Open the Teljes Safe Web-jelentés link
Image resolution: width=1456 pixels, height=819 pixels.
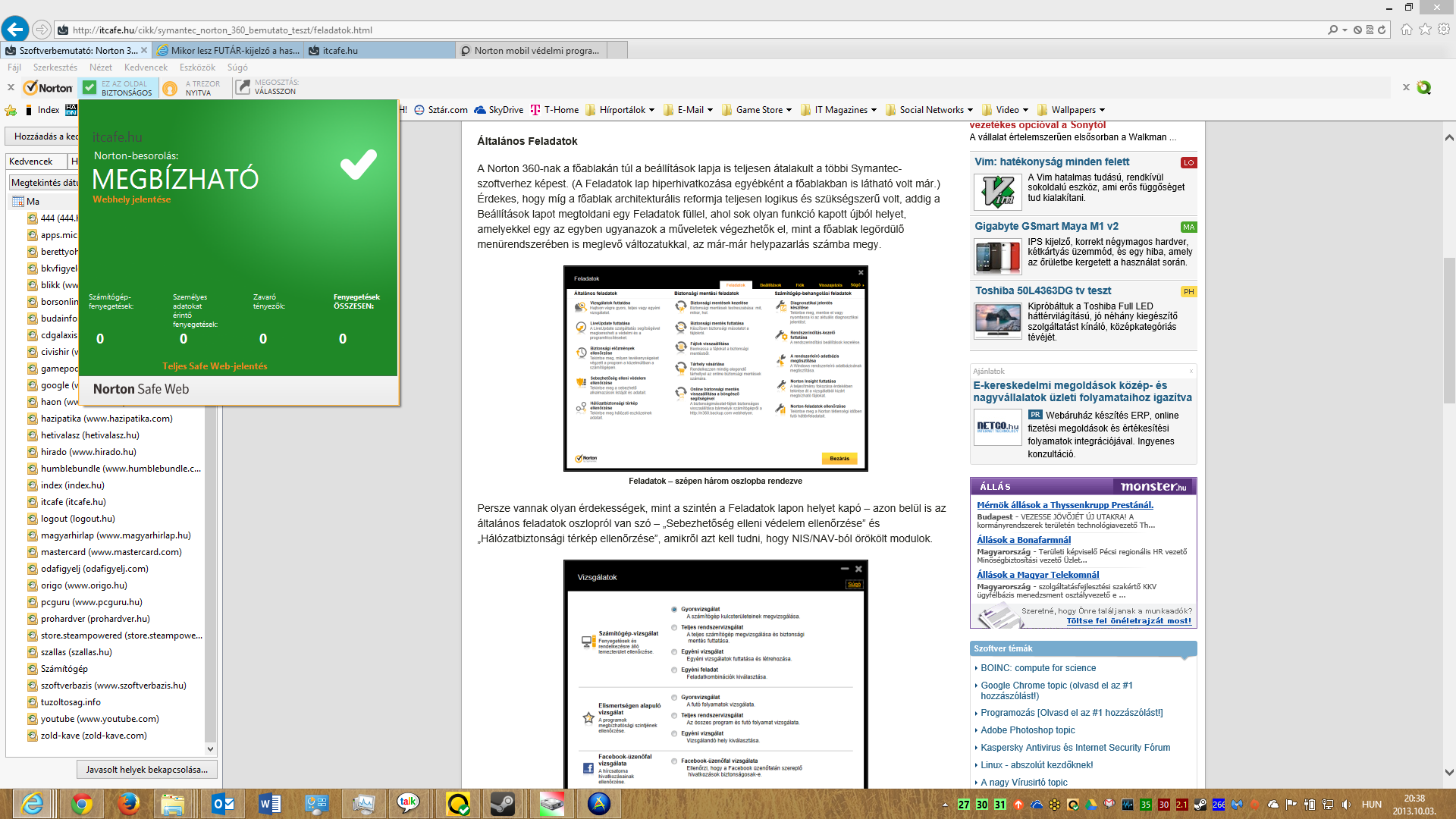coord(215,366)
